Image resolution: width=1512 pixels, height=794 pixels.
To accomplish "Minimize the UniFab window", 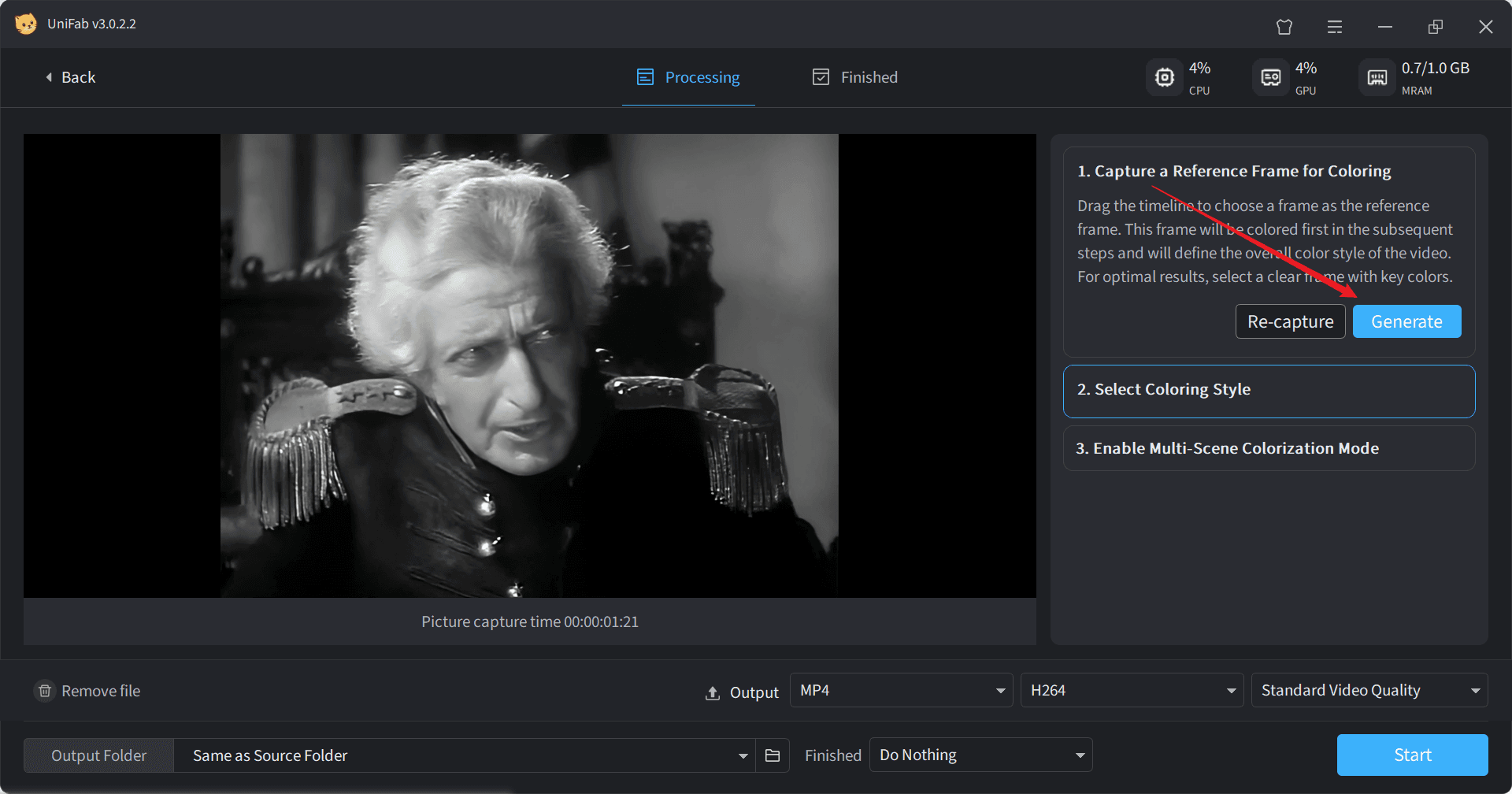I will point(1385,27).
